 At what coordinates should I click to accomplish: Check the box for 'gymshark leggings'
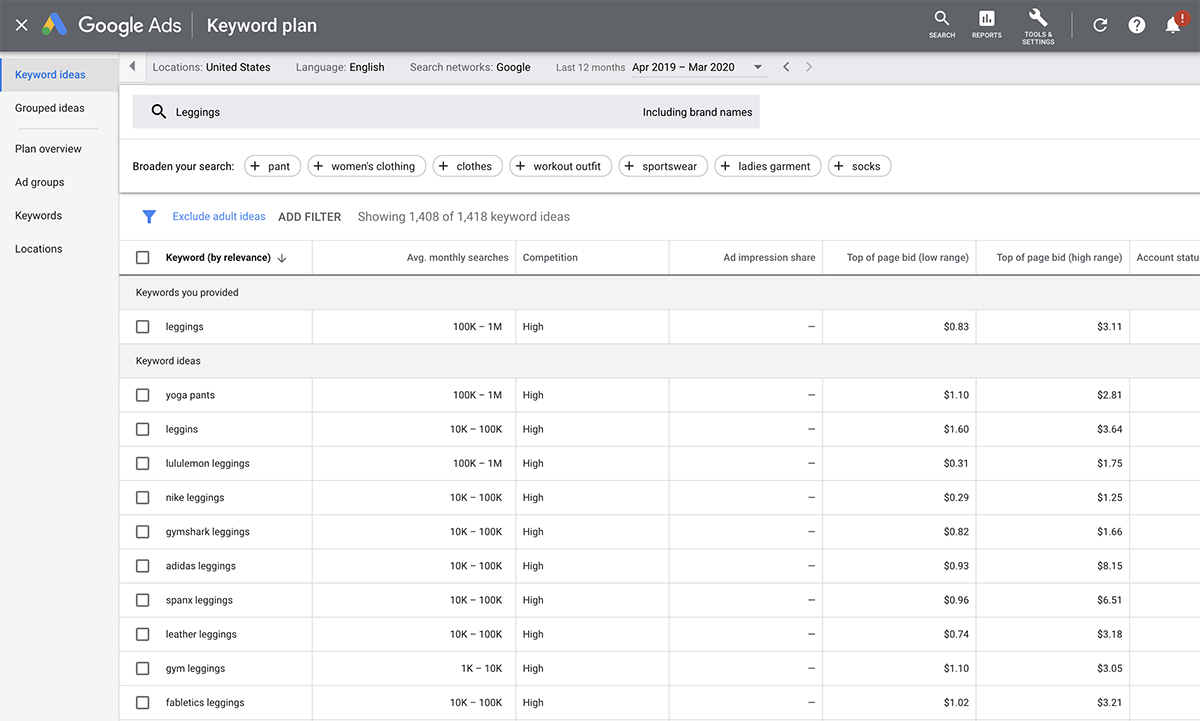point(142,532)
